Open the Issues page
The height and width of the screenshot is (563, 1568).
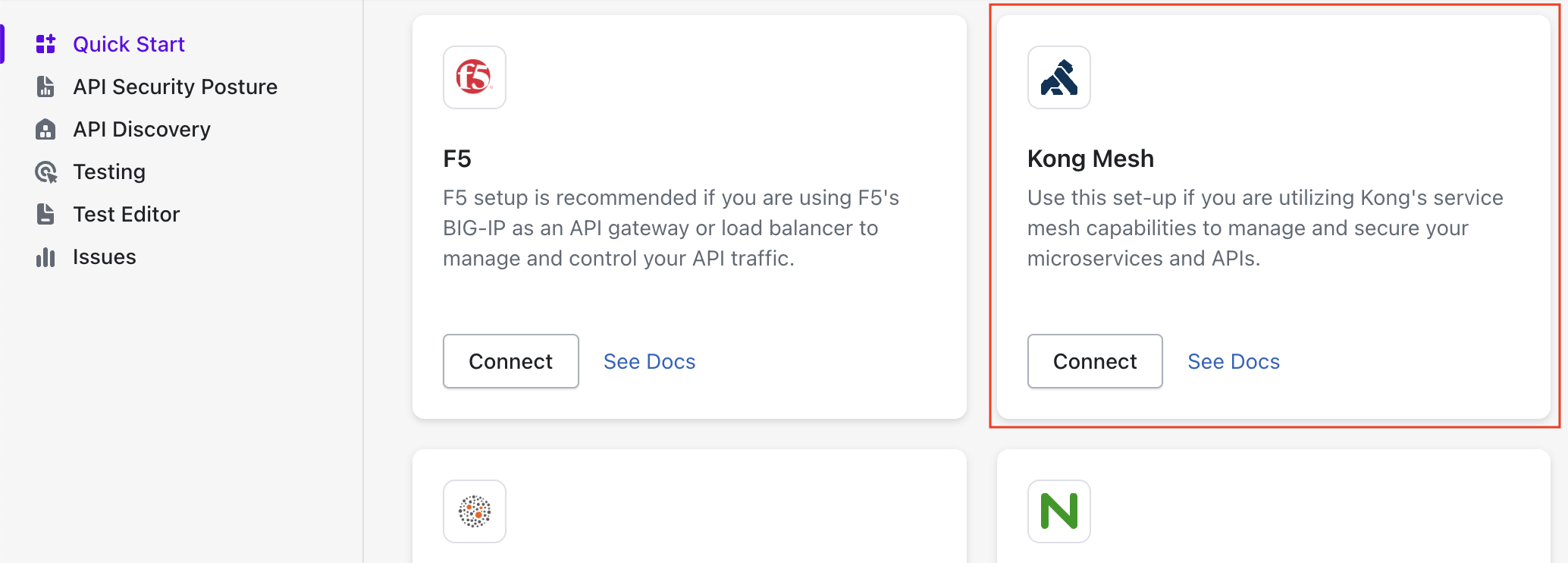(x=105, y=257)
